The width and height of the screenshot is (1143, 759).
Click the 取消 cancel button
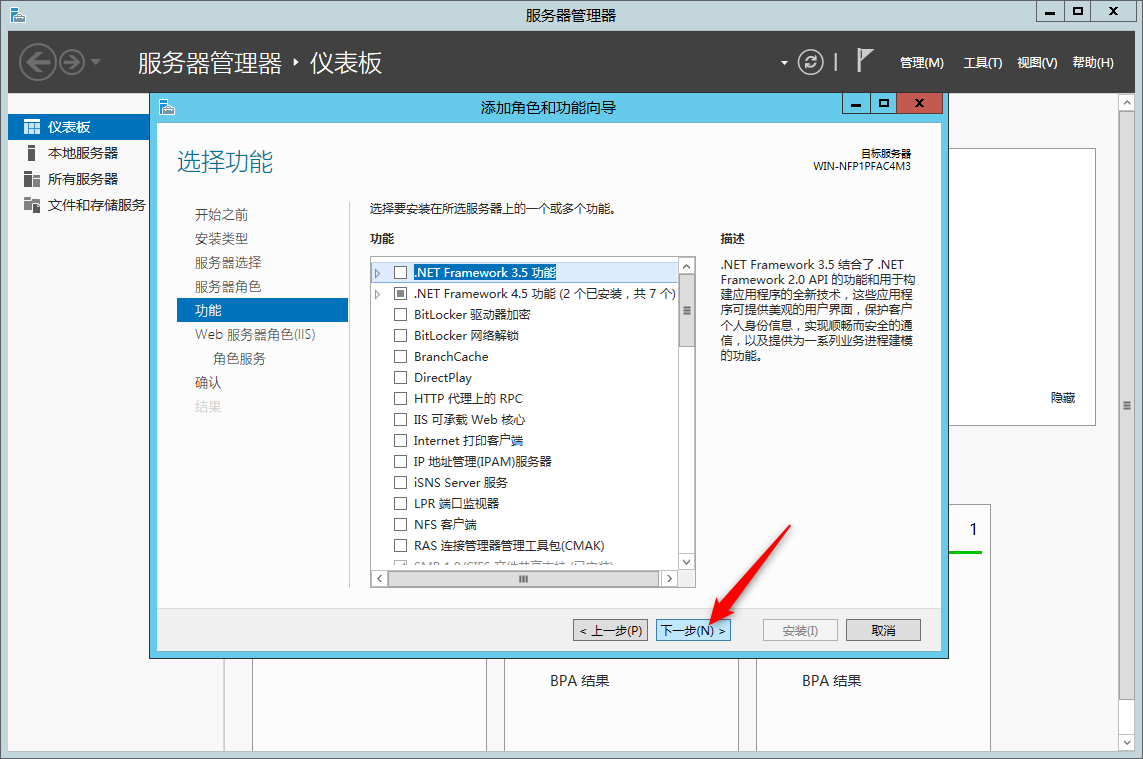click(883, 631)
